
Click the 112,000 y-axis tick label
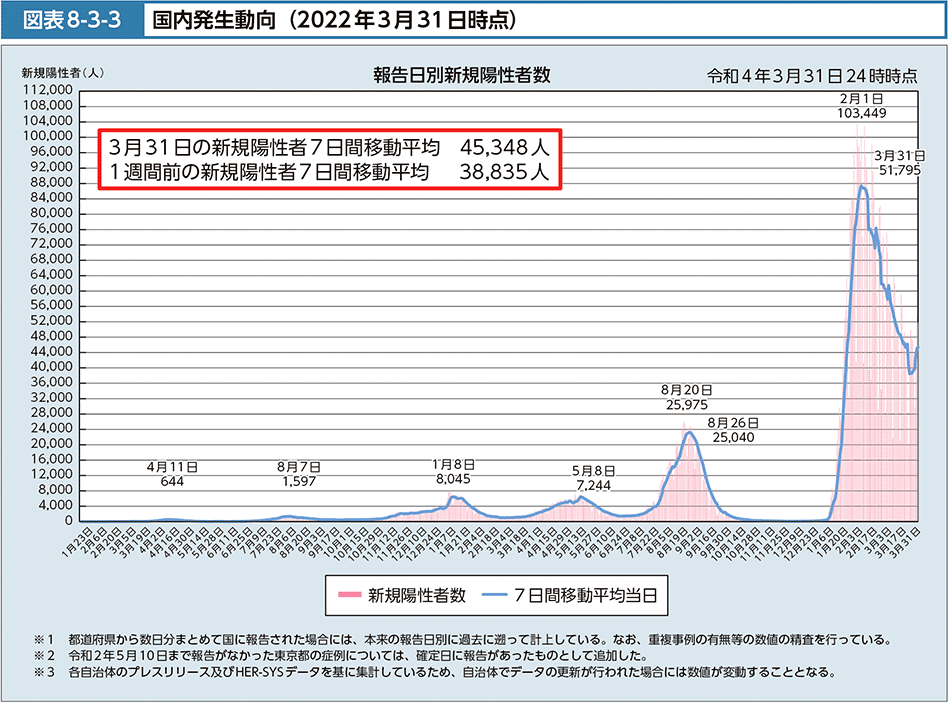pyautogui.click(x=46, y=89)
